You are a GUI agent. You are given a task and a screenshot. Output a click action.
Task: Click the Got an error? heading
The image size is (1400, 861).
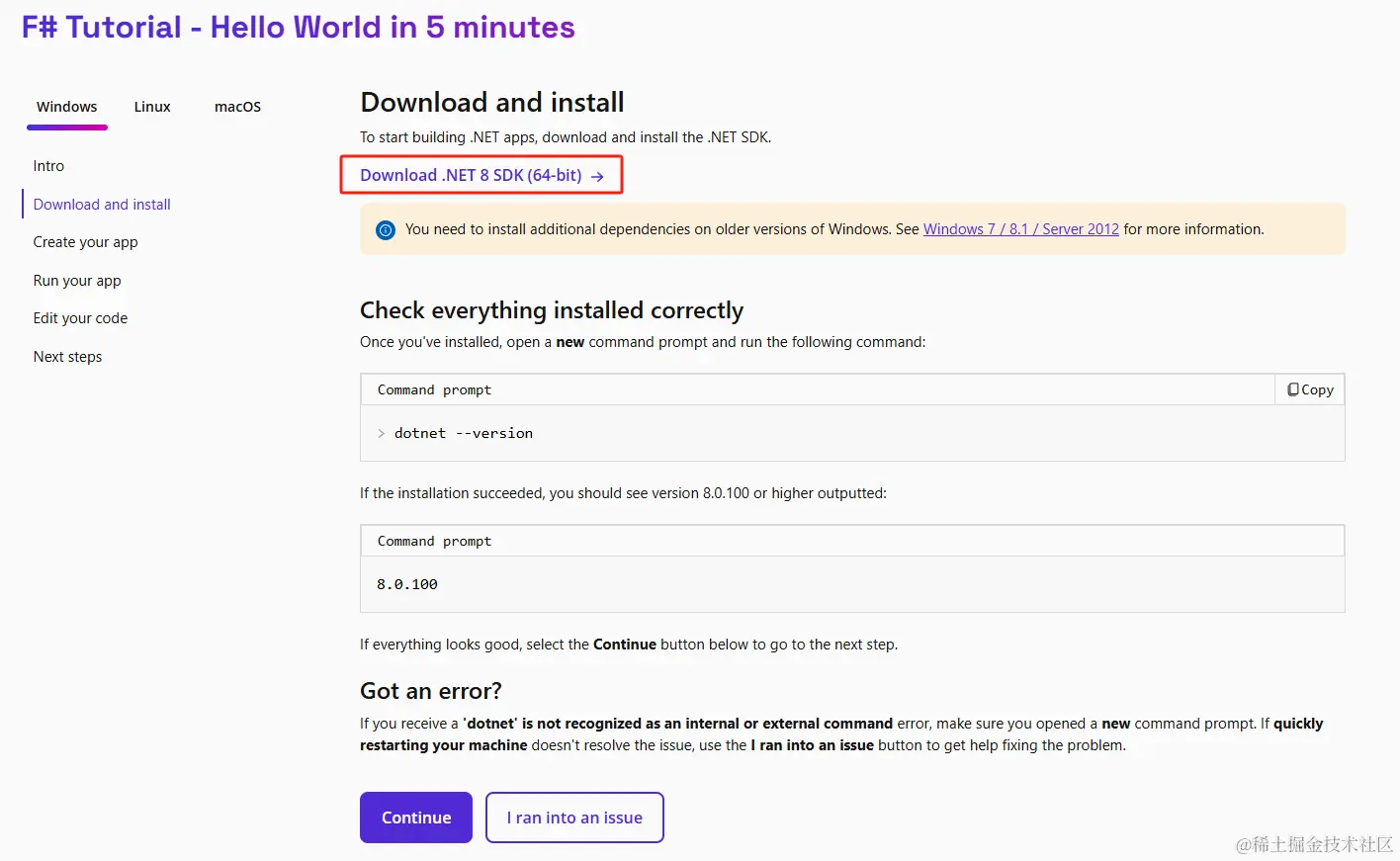tap(431, 691)
